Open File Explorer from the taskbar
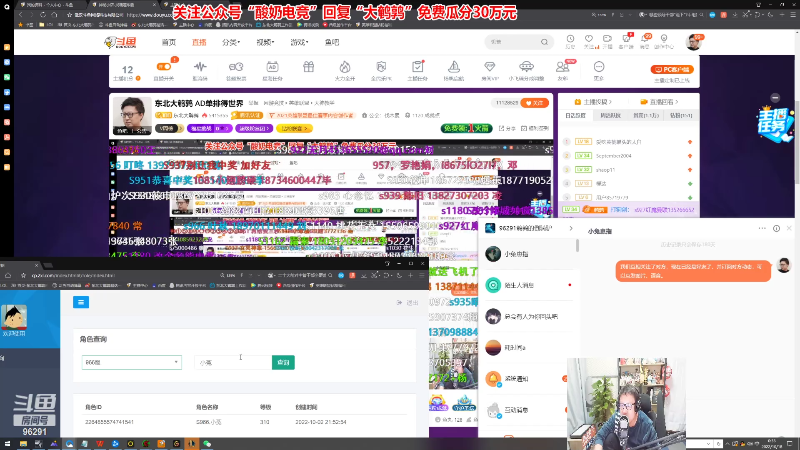 [23, 444]
